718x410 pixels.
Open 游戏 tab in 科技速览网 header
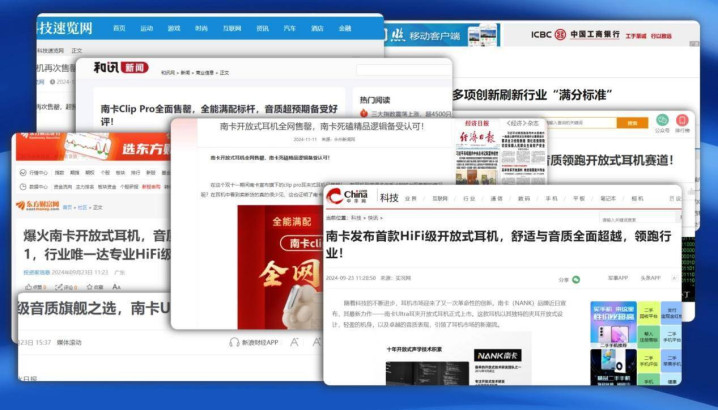pyautogui.click(x=174, y=28)
